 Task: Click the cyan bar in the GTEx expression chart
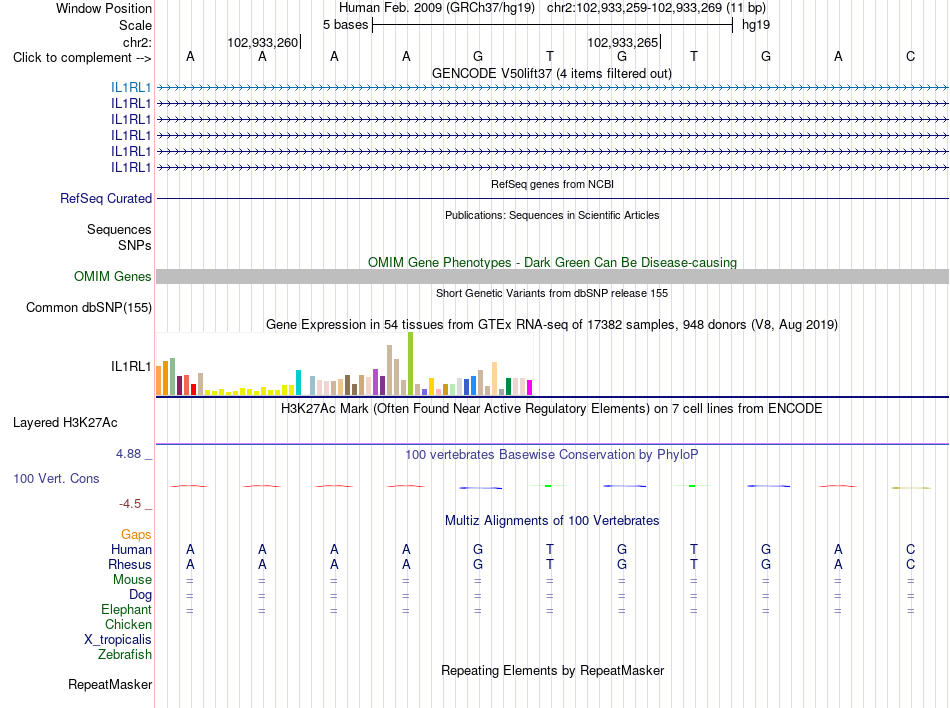[x=298, y=383]
